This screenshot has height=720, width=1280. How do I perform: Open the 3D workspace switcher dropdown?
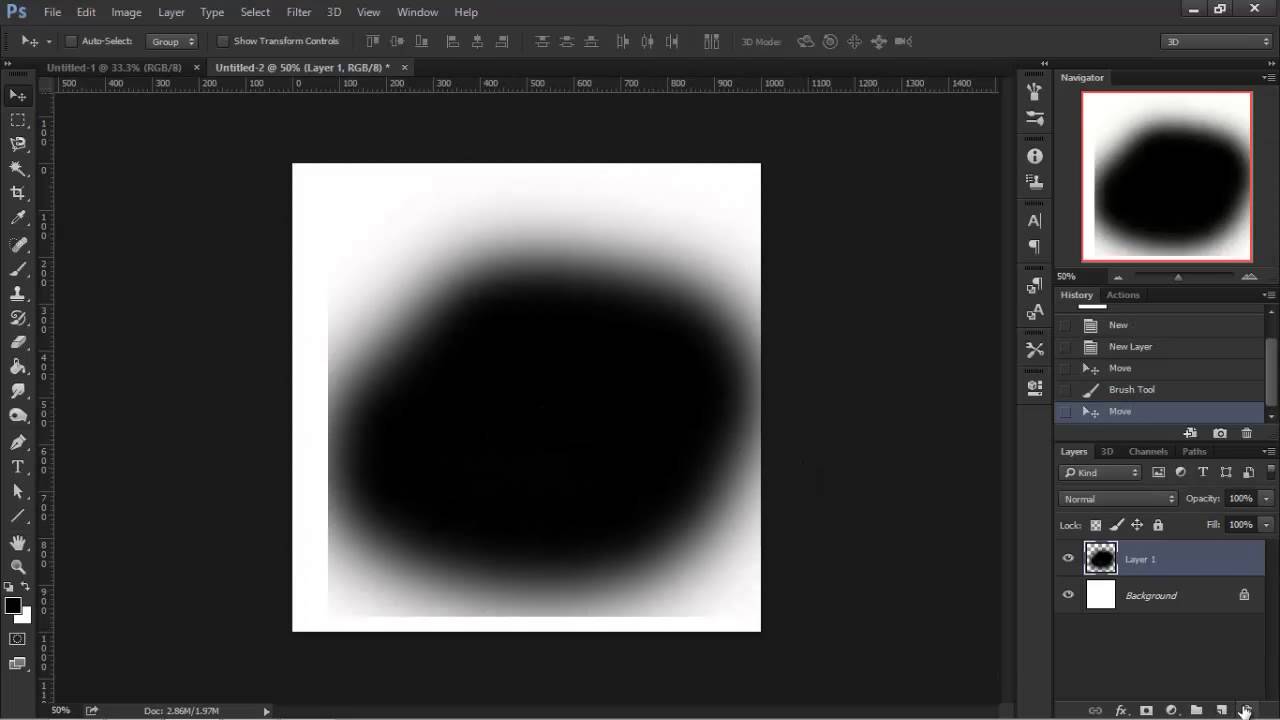tap(1216, 41)
